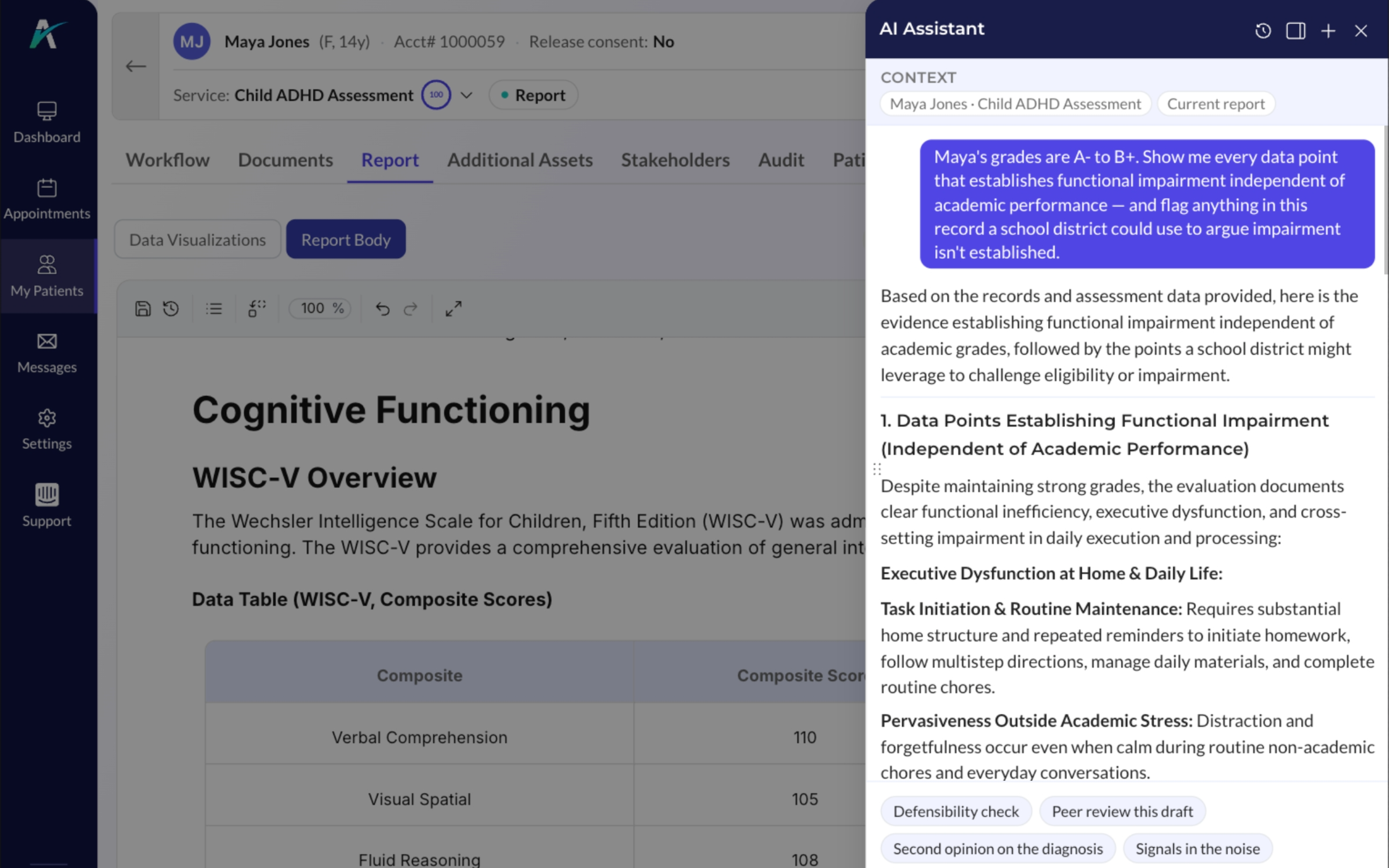Choose the Defensibility check suggestion

(956, 811)
